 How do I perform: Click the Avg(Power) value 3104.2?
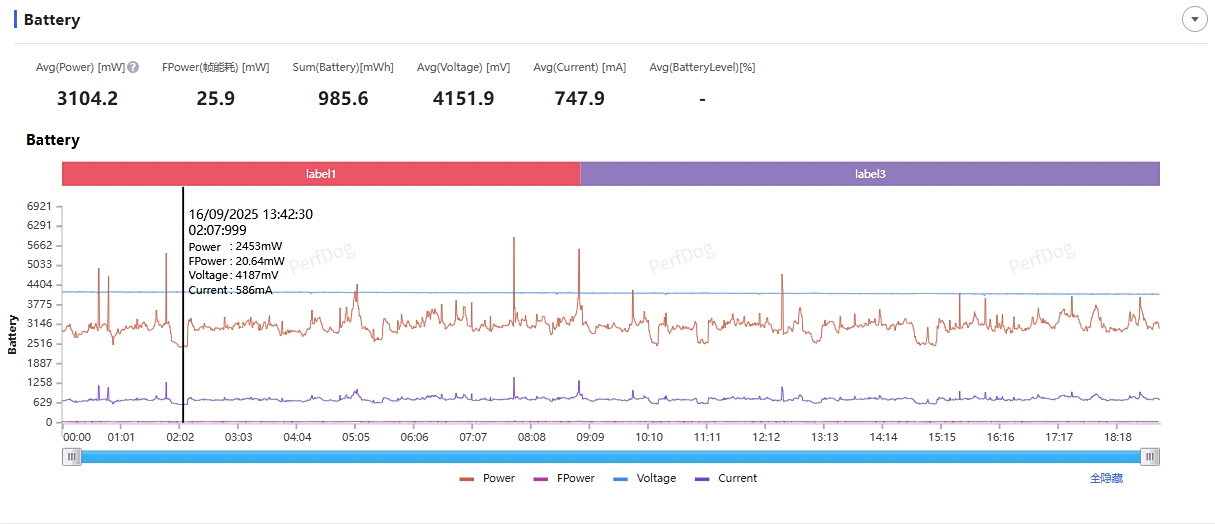[x=87, y=99]
